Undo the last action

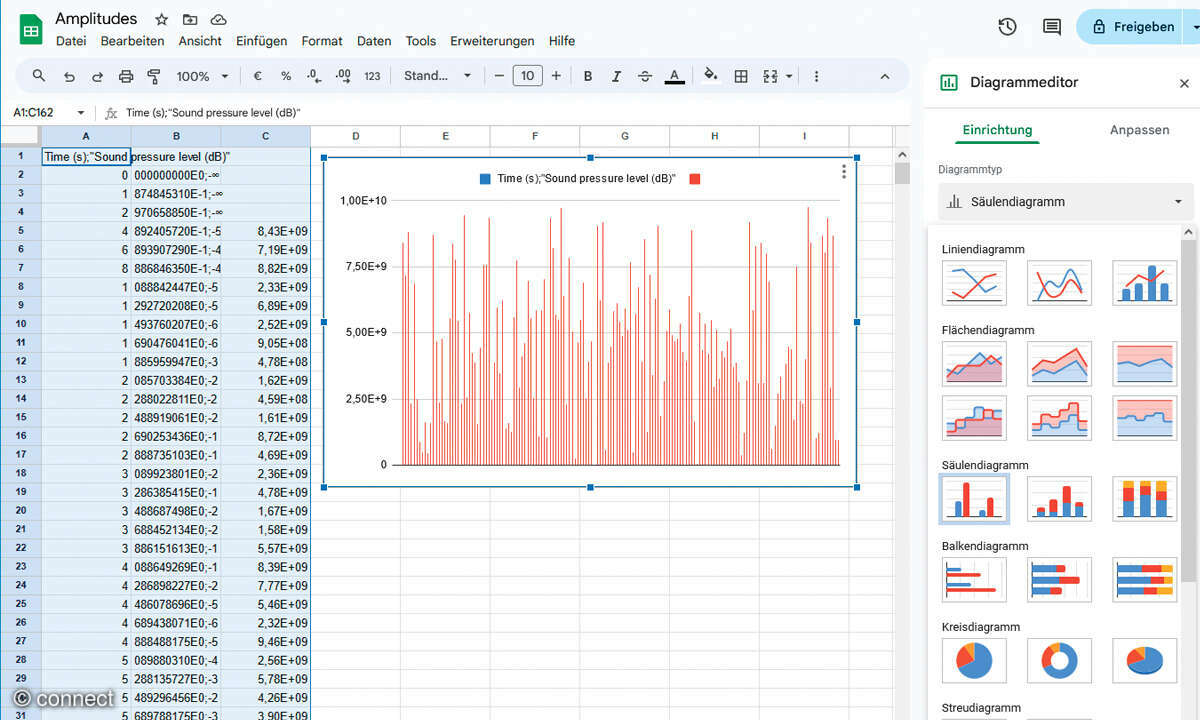tap(69, 76)
